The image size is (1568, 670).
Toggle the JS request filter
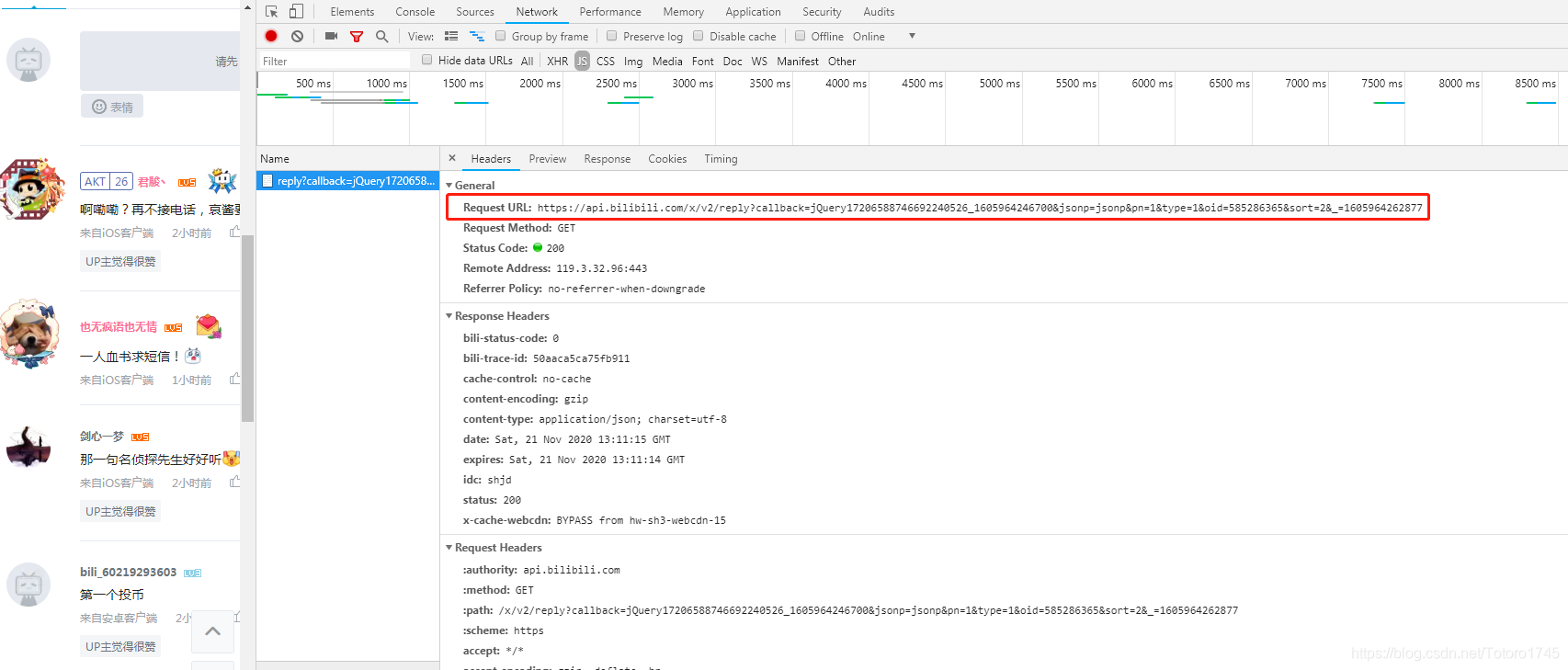pos(582,61)
